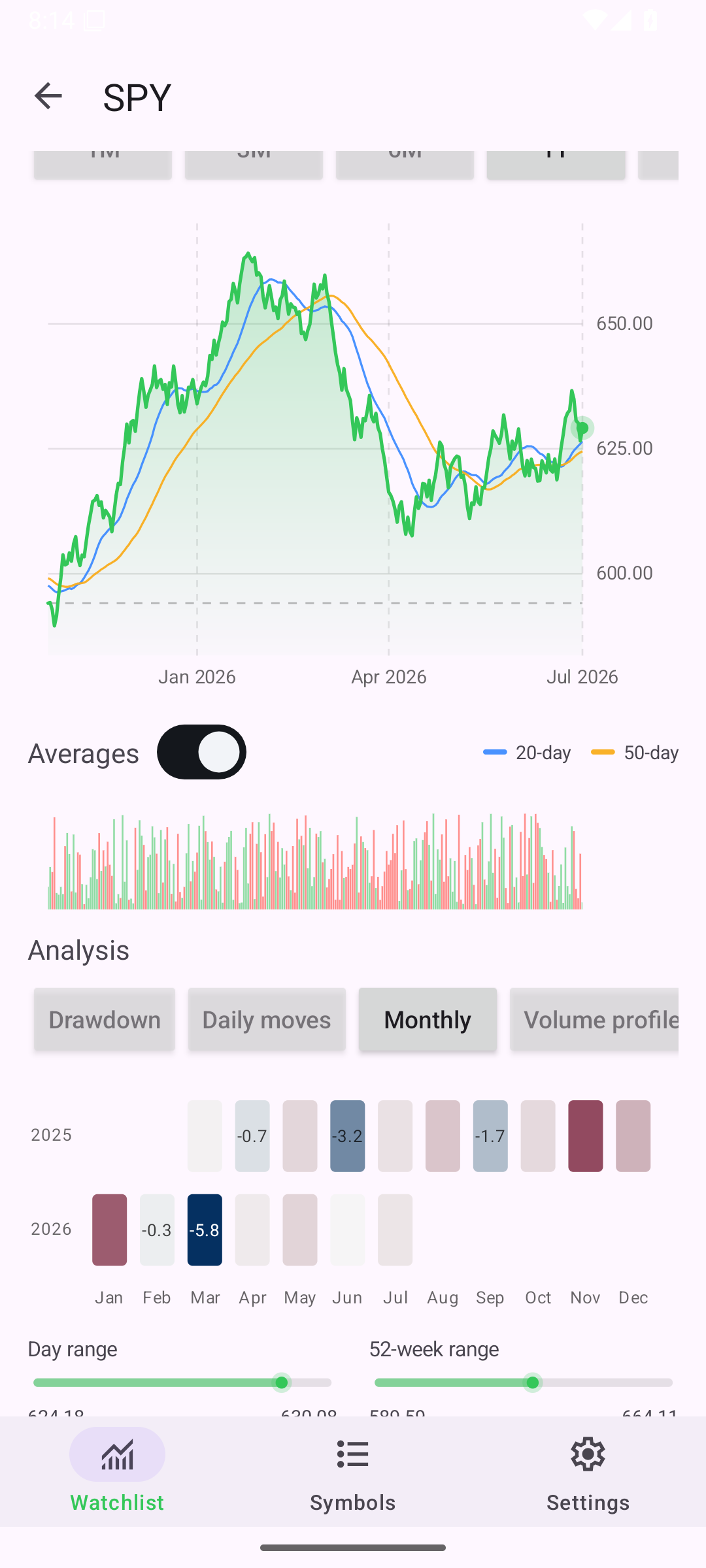Click the 625.00 axis label
Viewport: 706px width, 1568px height.
pyautogui.click(x=624, y=448)
